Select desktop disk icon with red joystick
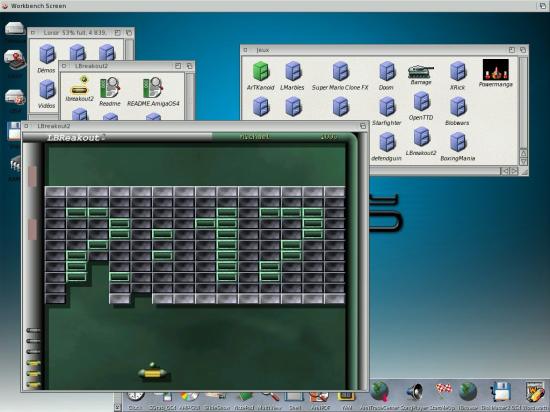Image resolution: width=550 pixels, height=412 pixels. click(14, 60)
